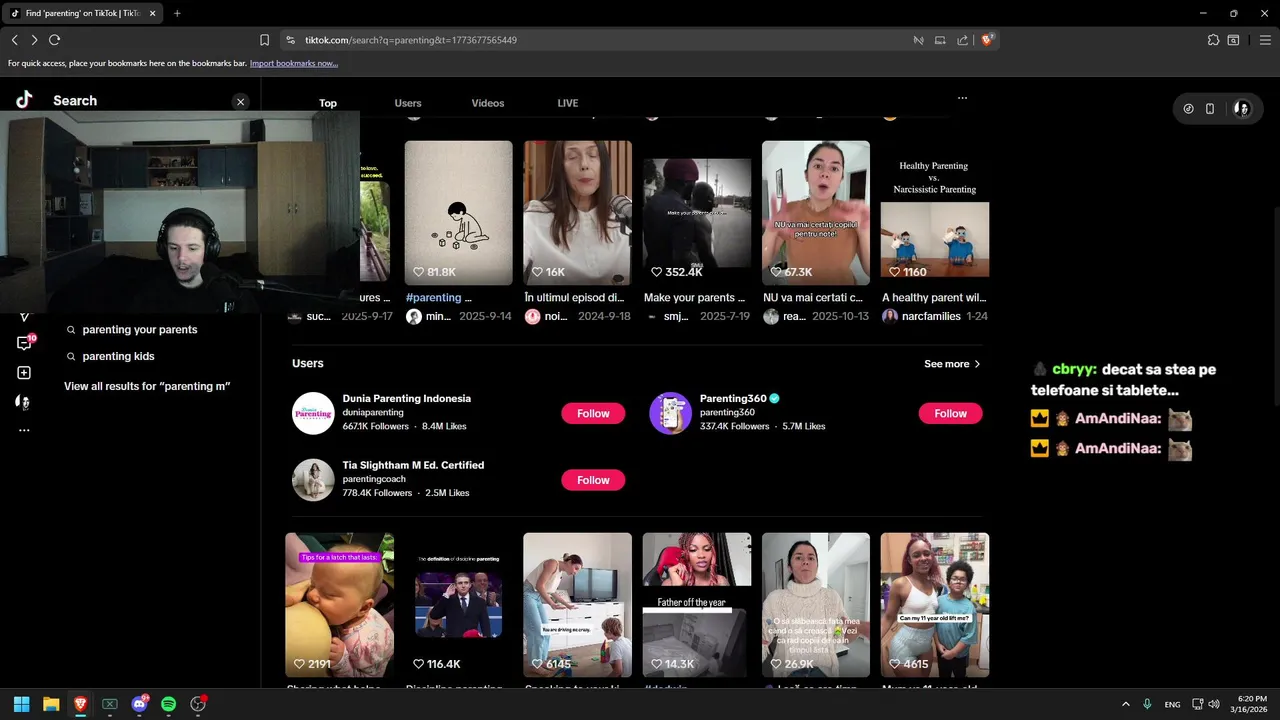Screen dimensions: 1280x720
Task: Open the video thumbnail with 16K likes
Action: (577, 212)
